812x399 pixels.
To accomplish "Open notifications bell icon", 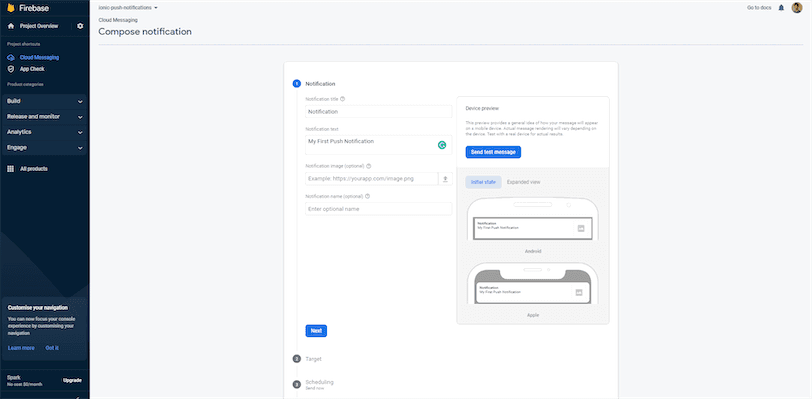I will [781, 8].
